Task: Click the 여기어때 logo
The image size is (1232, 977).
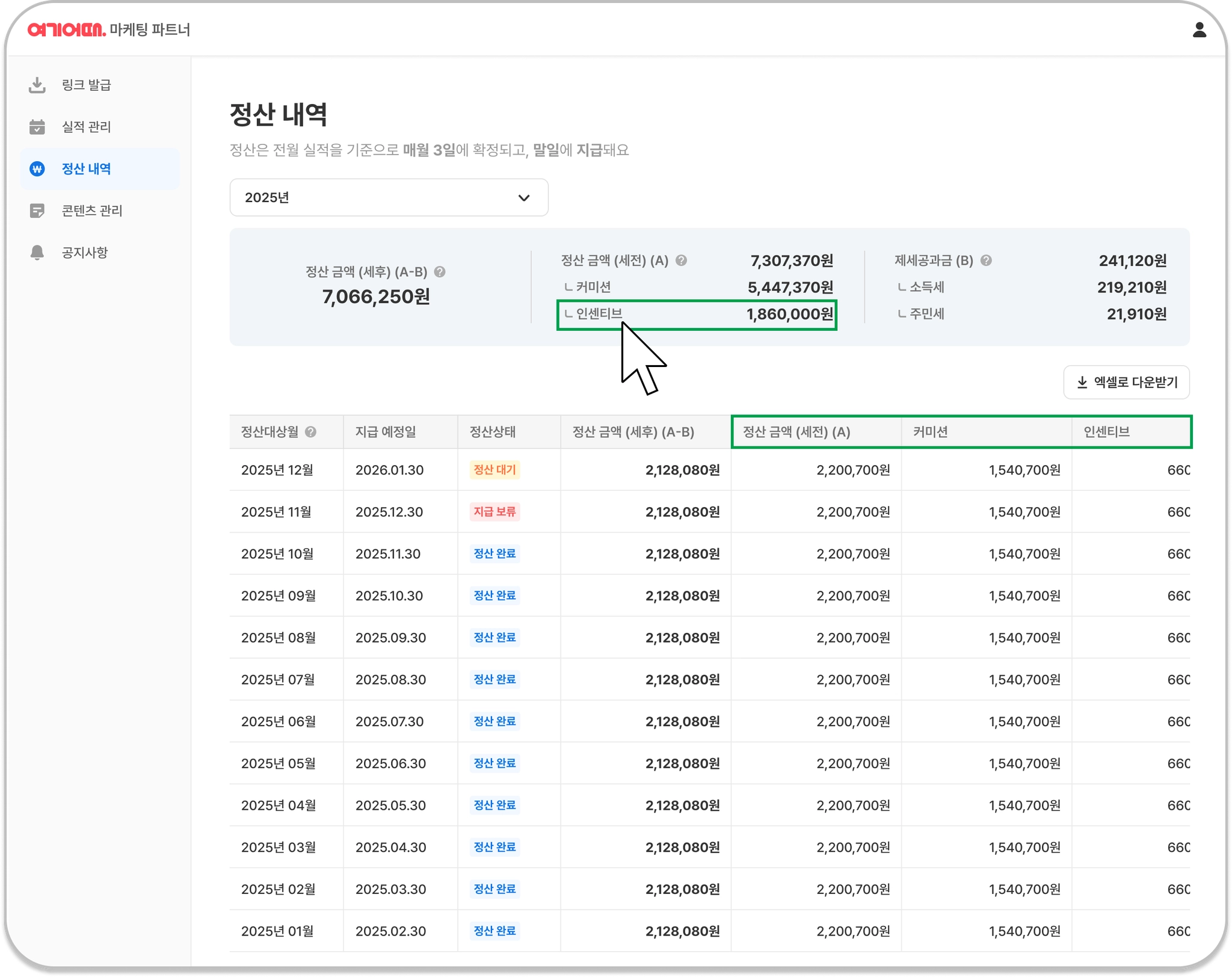Action: click(66, 29)
